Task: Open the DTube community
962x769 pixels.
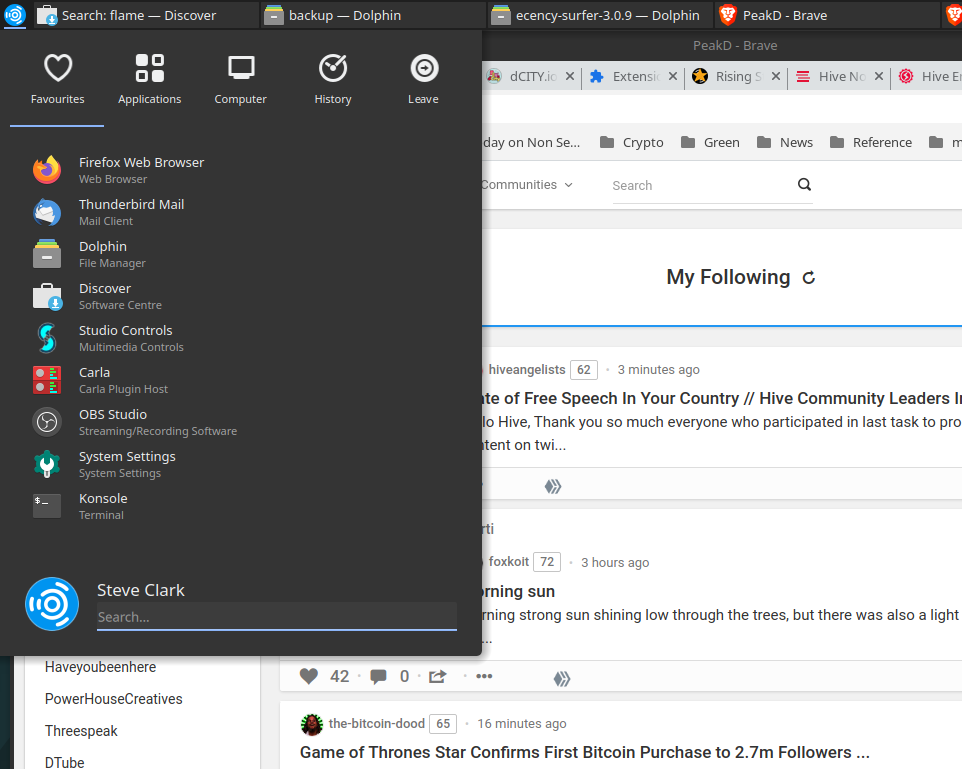Action: (x=64, y=762)
